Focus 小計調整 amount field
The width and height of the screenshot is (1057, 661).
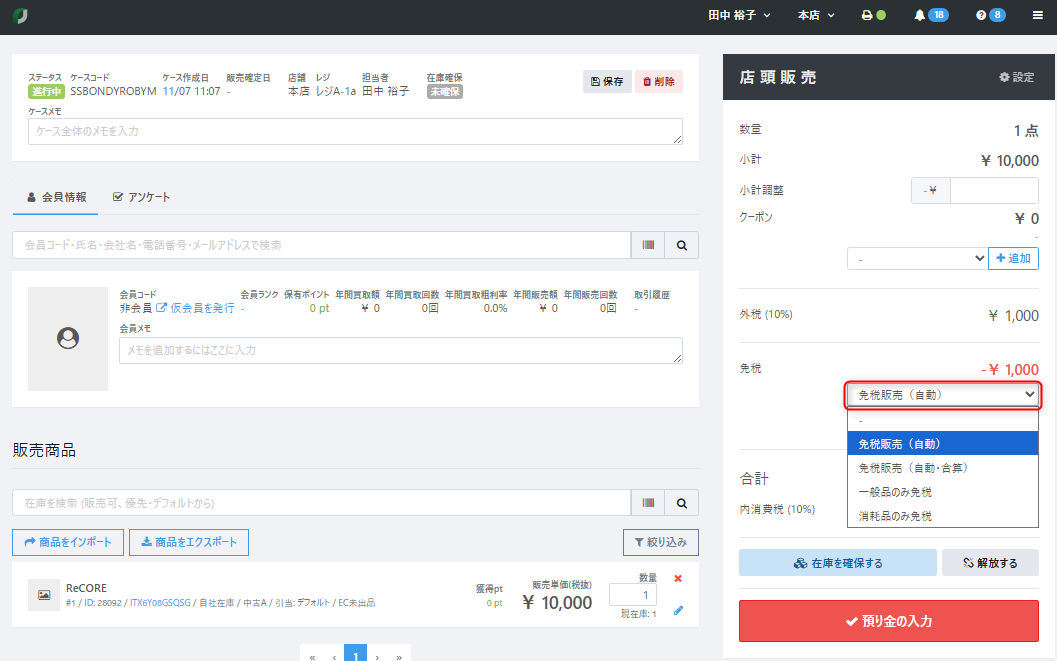pos(994,191)
